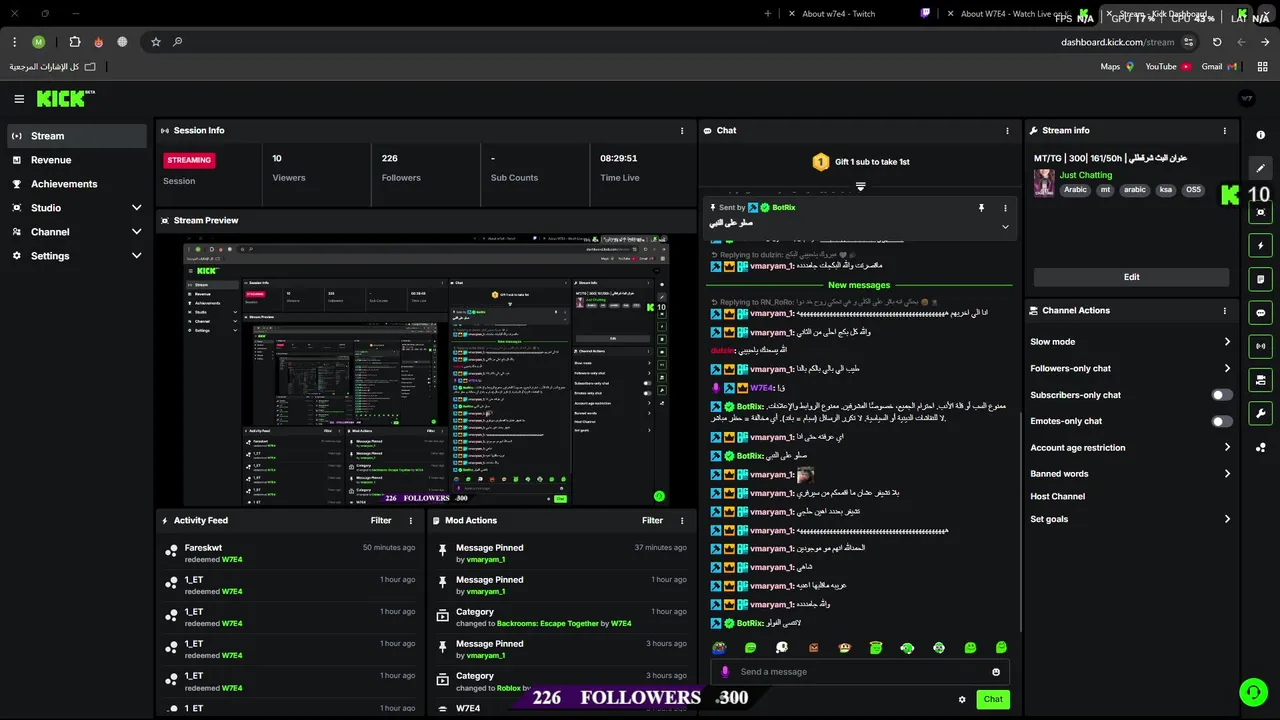Go to Achievements in the sidebar

coord(76,184)
